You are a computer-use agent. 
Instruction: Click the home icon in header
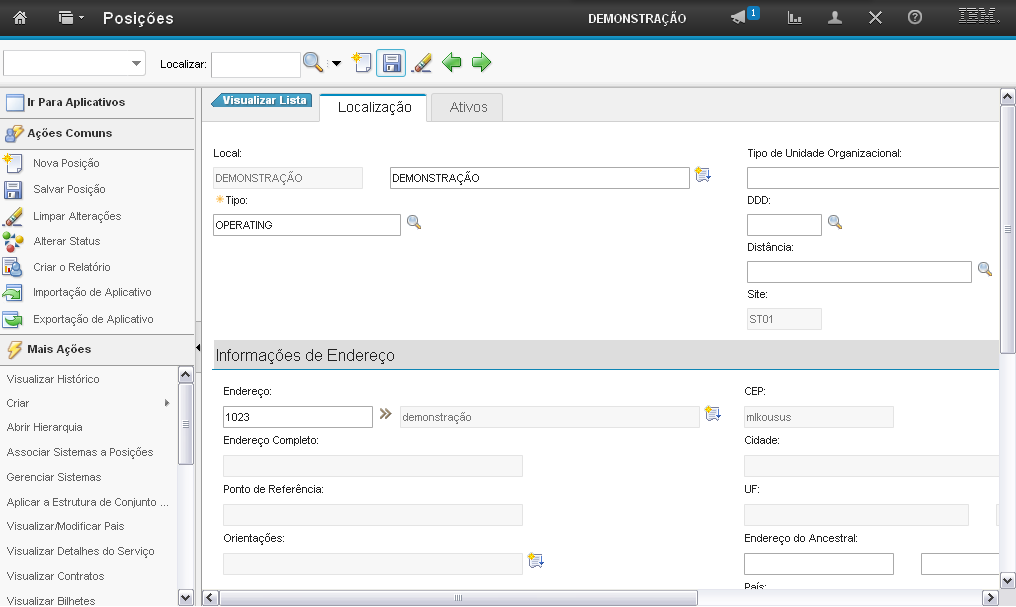[20, 18]
